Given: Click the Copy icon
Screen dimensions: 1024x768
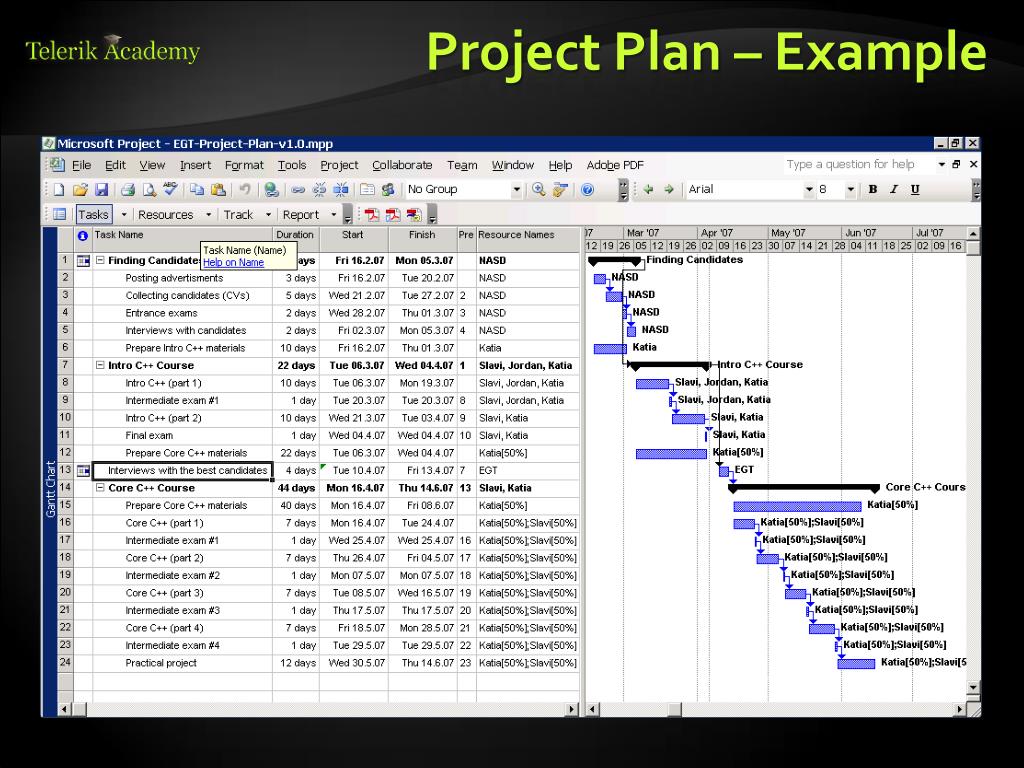Looking at the screenshot, I should 197,189.
